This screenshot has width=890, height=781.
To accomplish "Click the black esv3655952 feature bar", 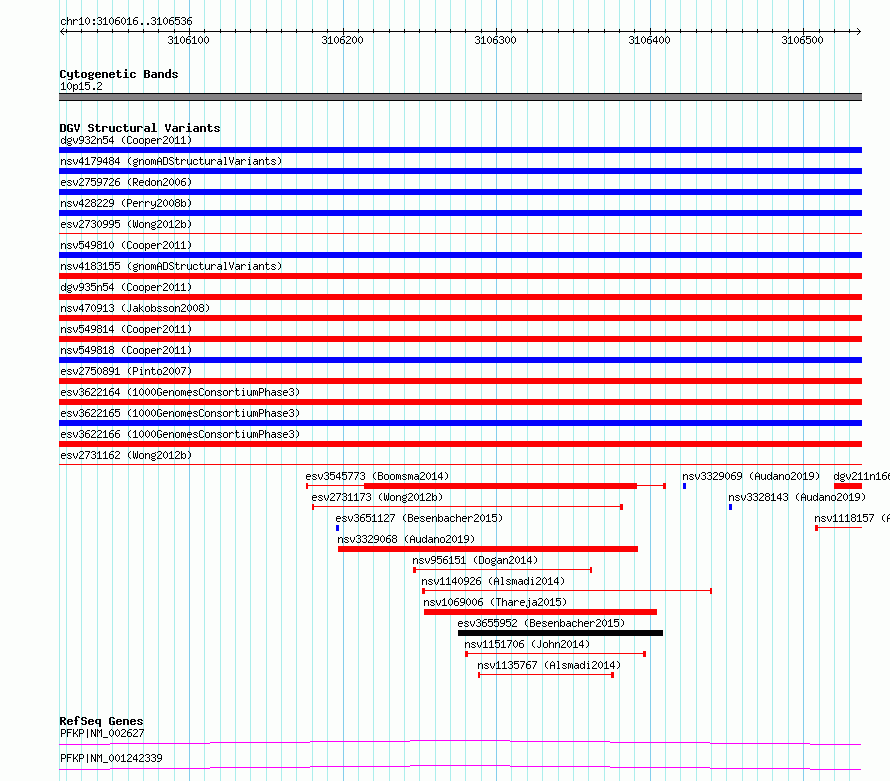I will tap(560, 633).
